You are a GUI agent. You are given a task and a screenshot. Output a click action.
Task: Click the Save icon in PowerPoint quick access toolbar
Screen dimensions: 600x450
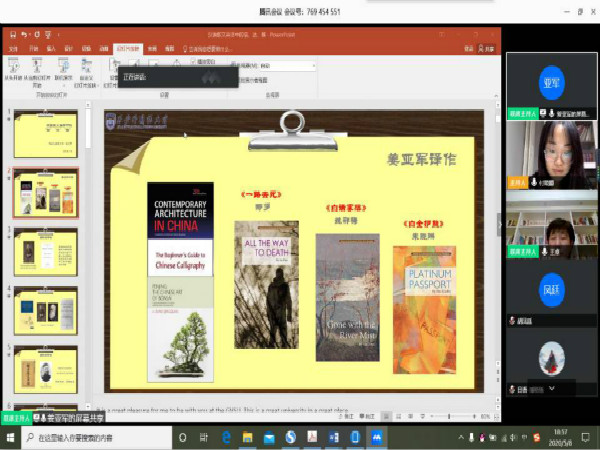pos(13,35)
